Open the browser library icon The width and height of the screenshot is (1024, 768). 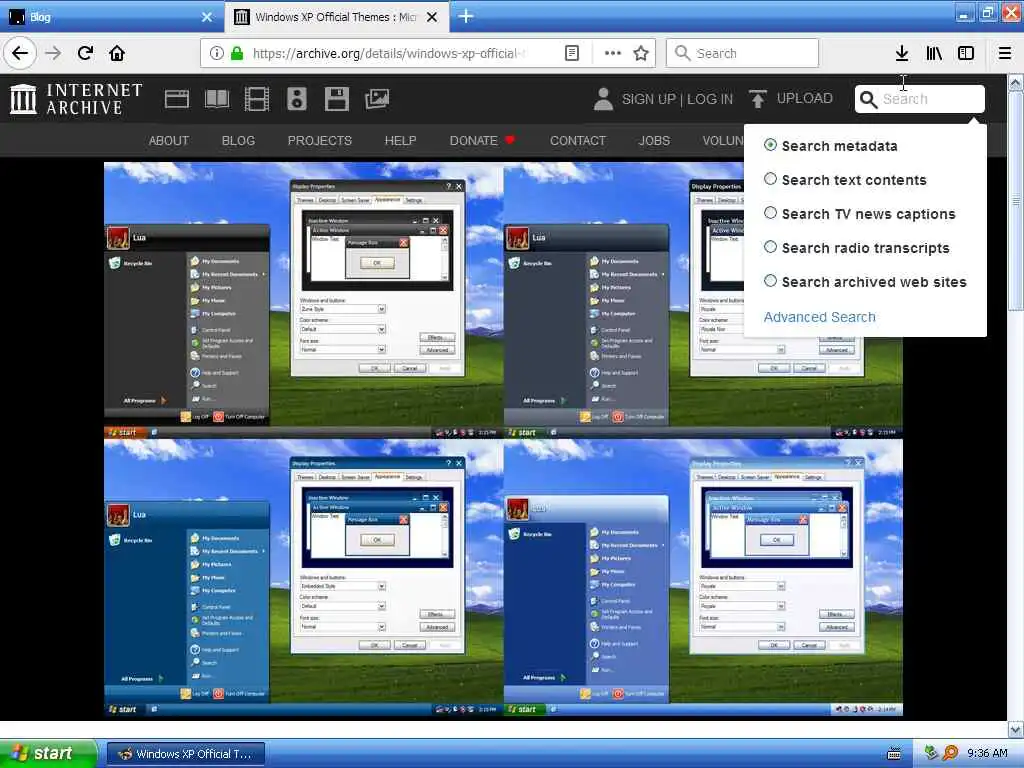tap(934, 53)
